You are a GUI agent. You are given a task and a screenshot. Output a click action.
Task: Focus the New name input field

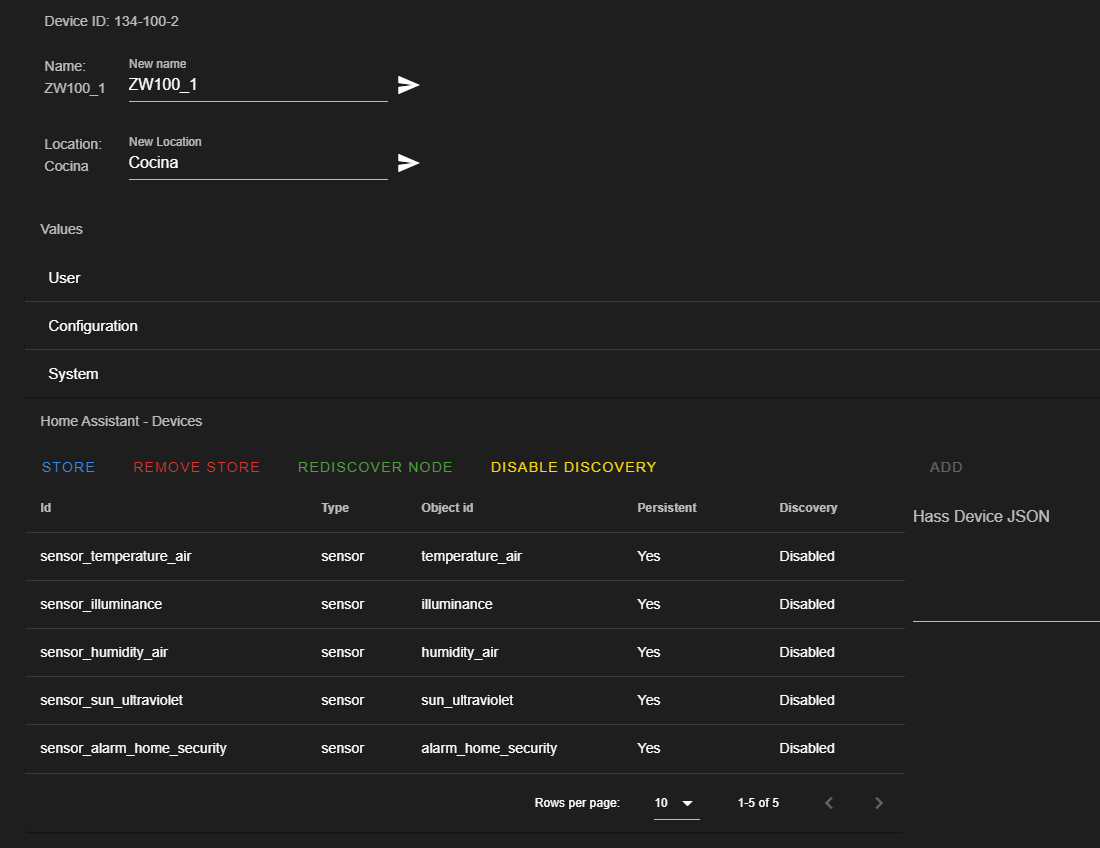point(257,85)
